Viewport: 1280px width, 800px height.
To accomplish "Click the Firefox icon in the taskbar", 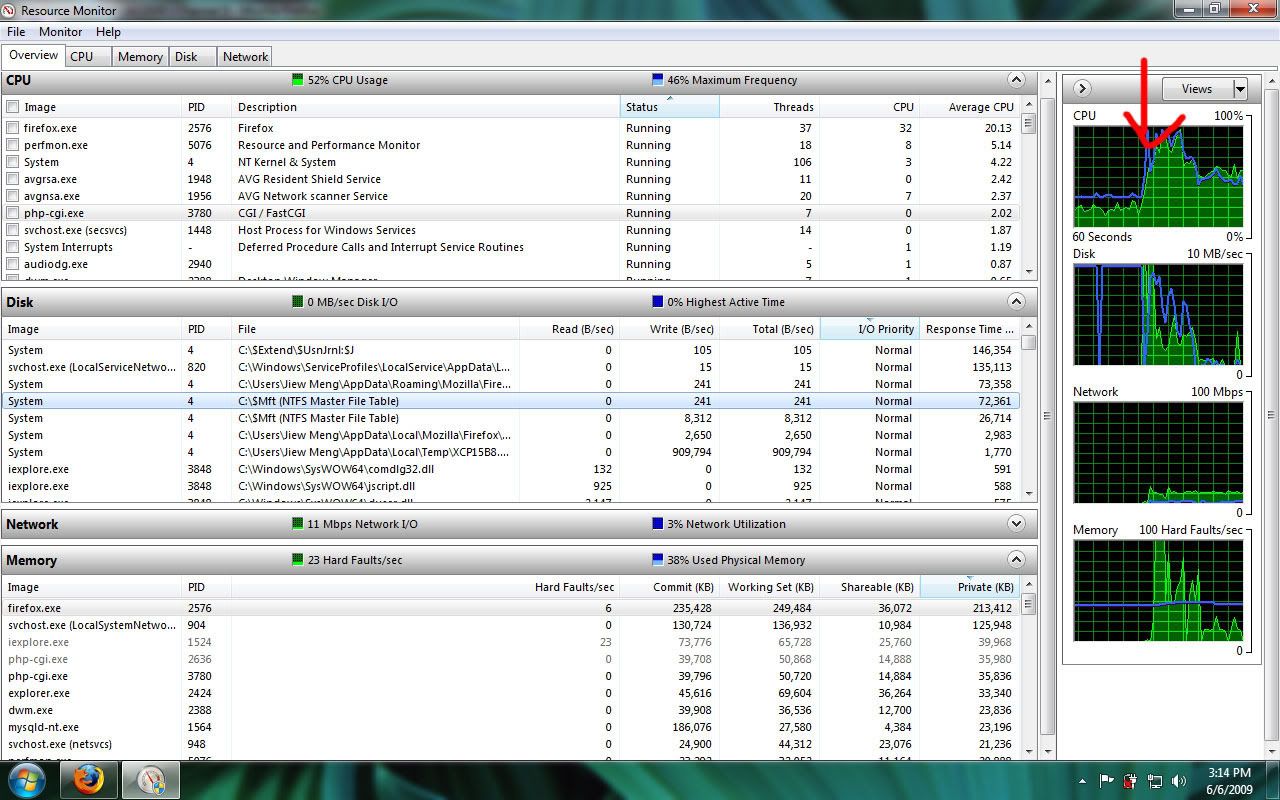I will [89, 779].
